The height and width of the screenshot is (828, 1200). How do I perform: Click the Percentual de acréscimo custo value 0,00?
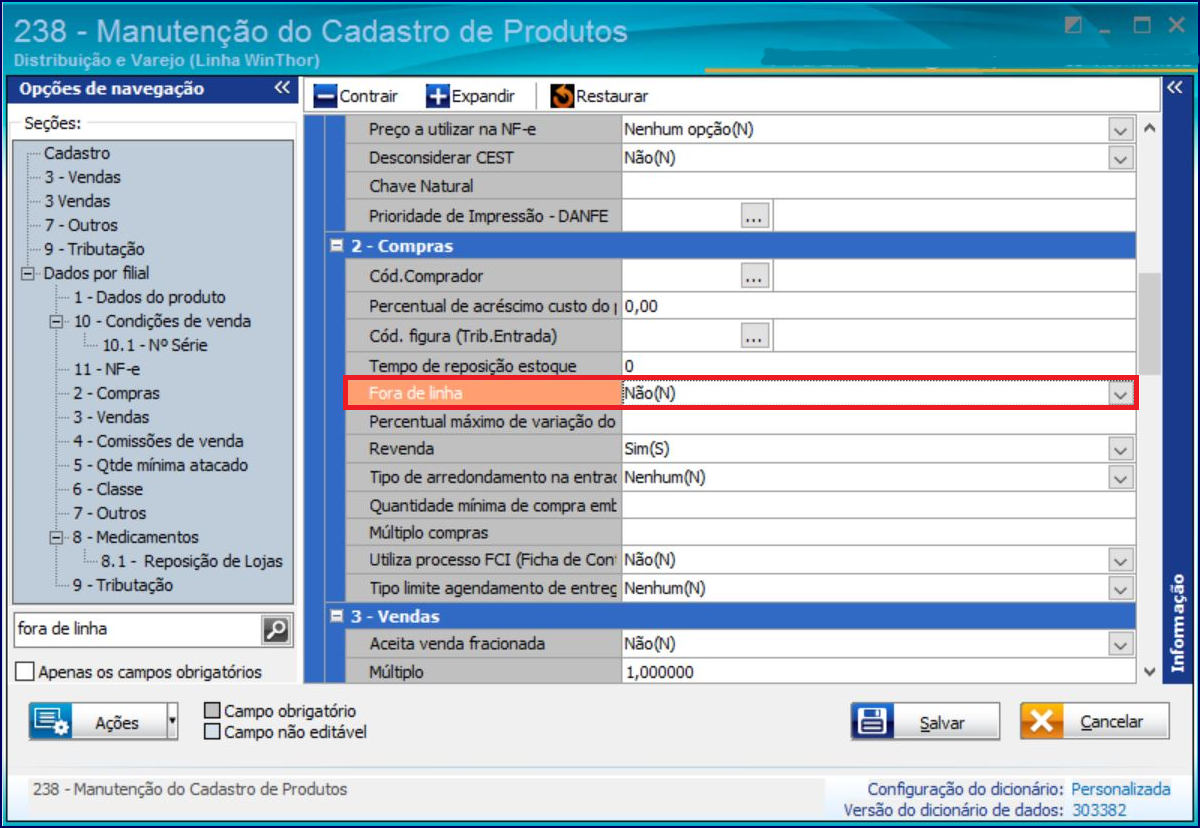coord(641,306)
